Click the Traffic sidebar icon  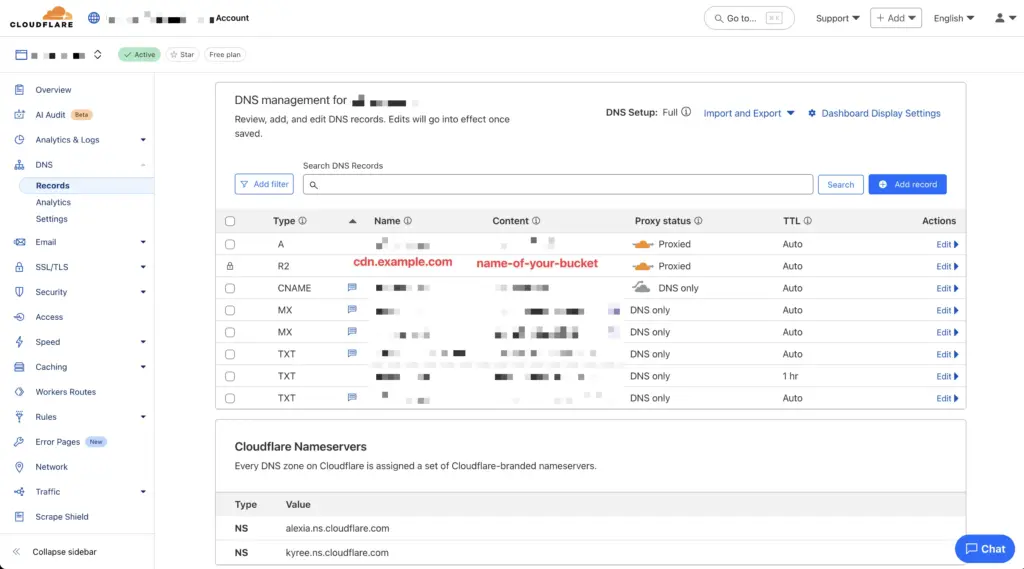(20, 491)
